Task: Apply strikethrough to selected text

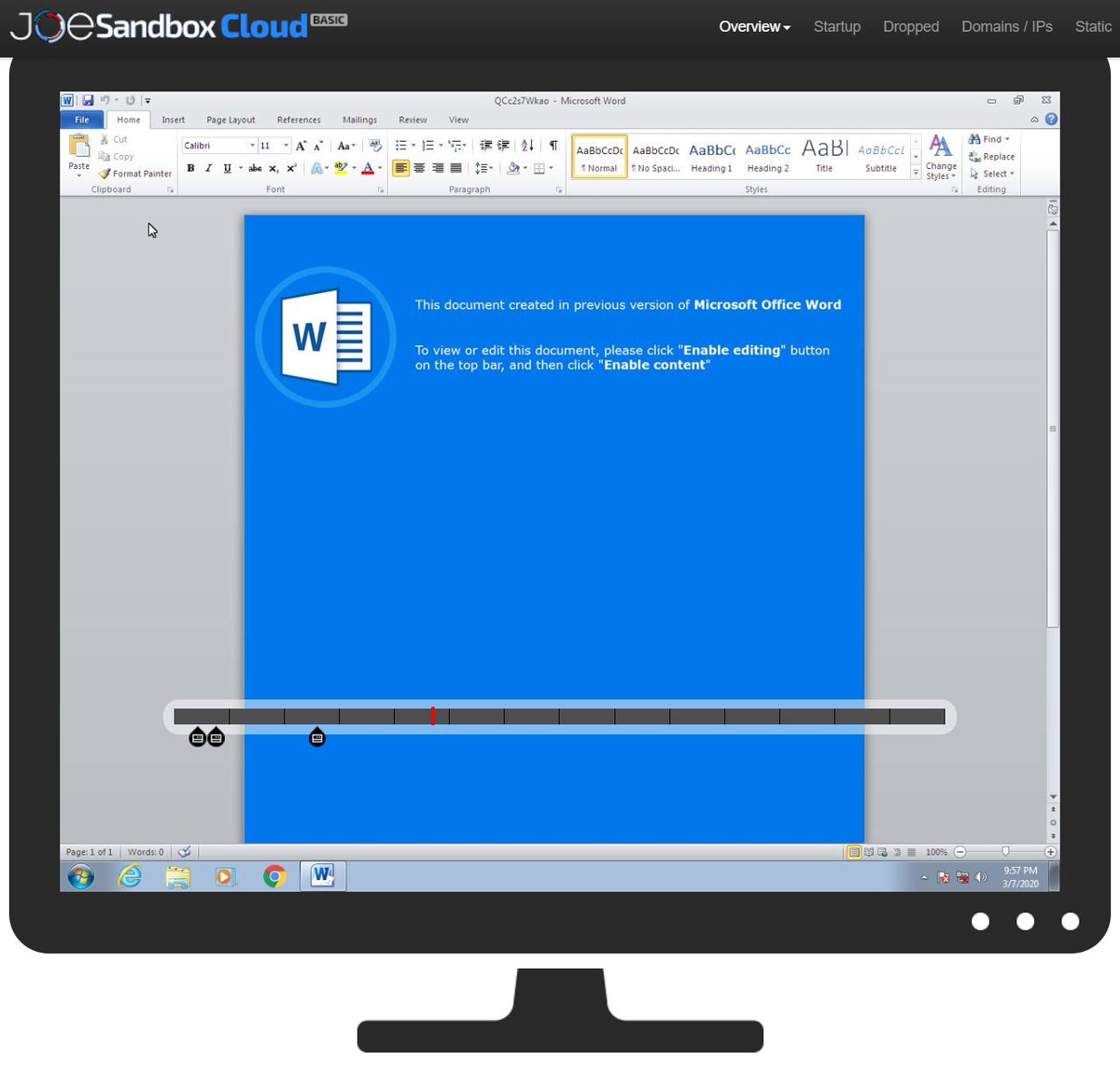Action: pos(255,168)
